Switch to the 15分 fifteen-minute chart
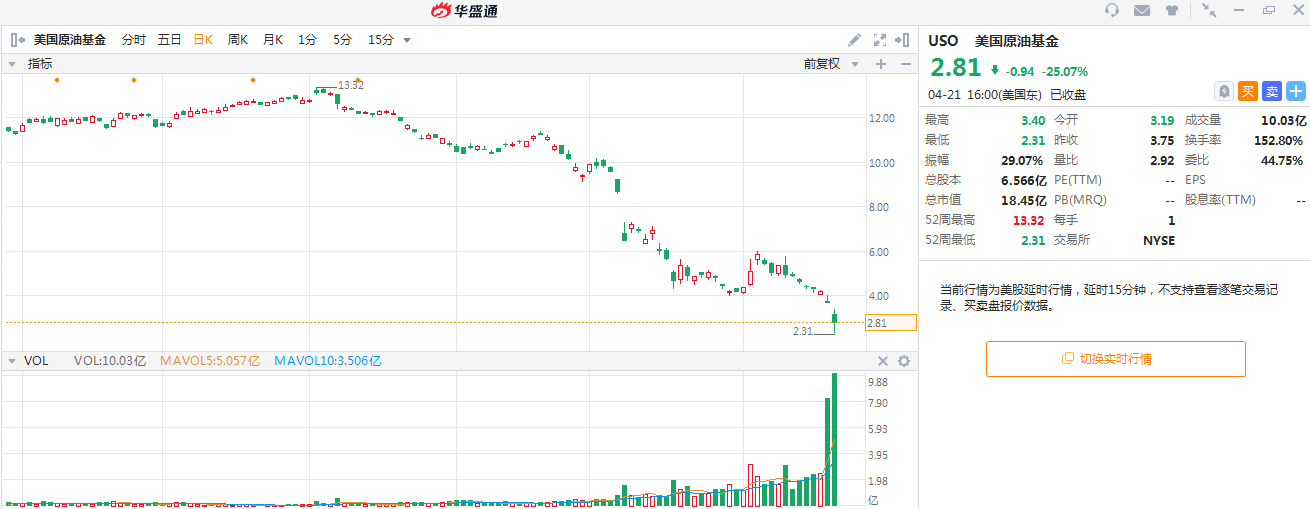The width and height of the screenshot is (1310, 509). pos(381,40)
